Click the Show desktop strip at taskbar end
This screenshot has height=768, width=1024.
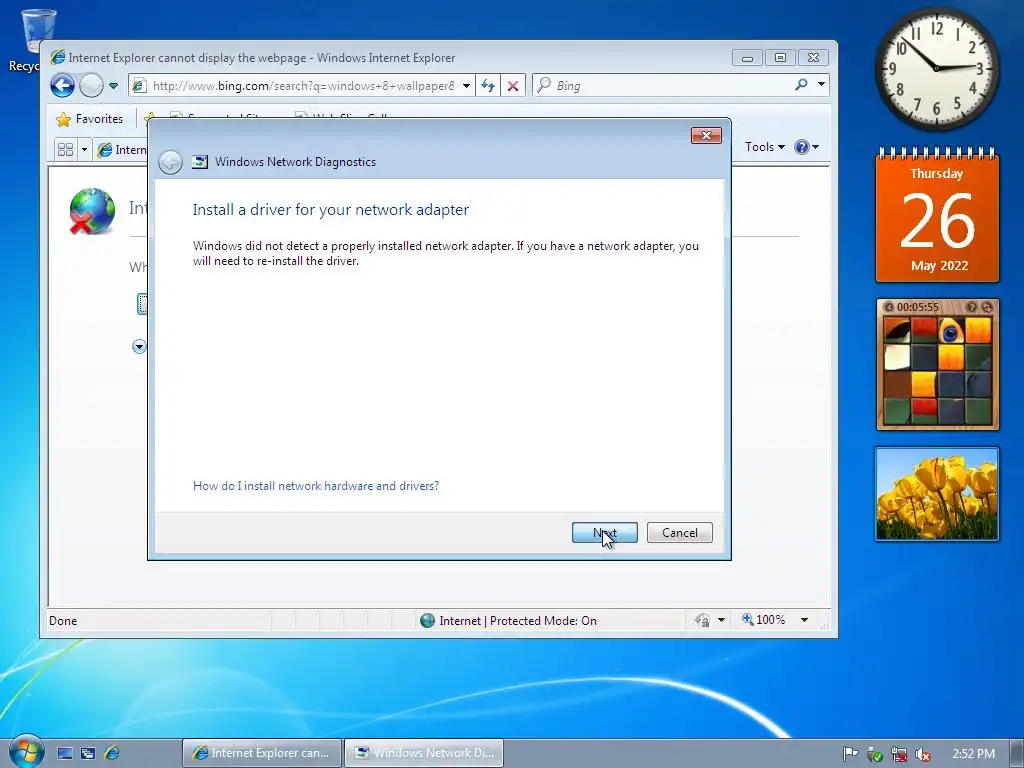click(1017, 754)
